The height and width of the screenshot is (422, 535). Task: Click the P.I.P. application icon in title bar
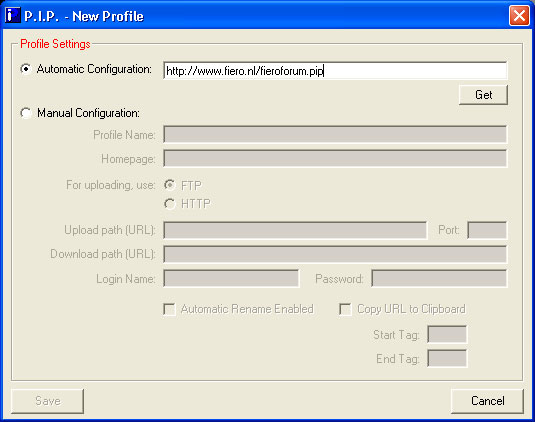(x=13, y=15)
